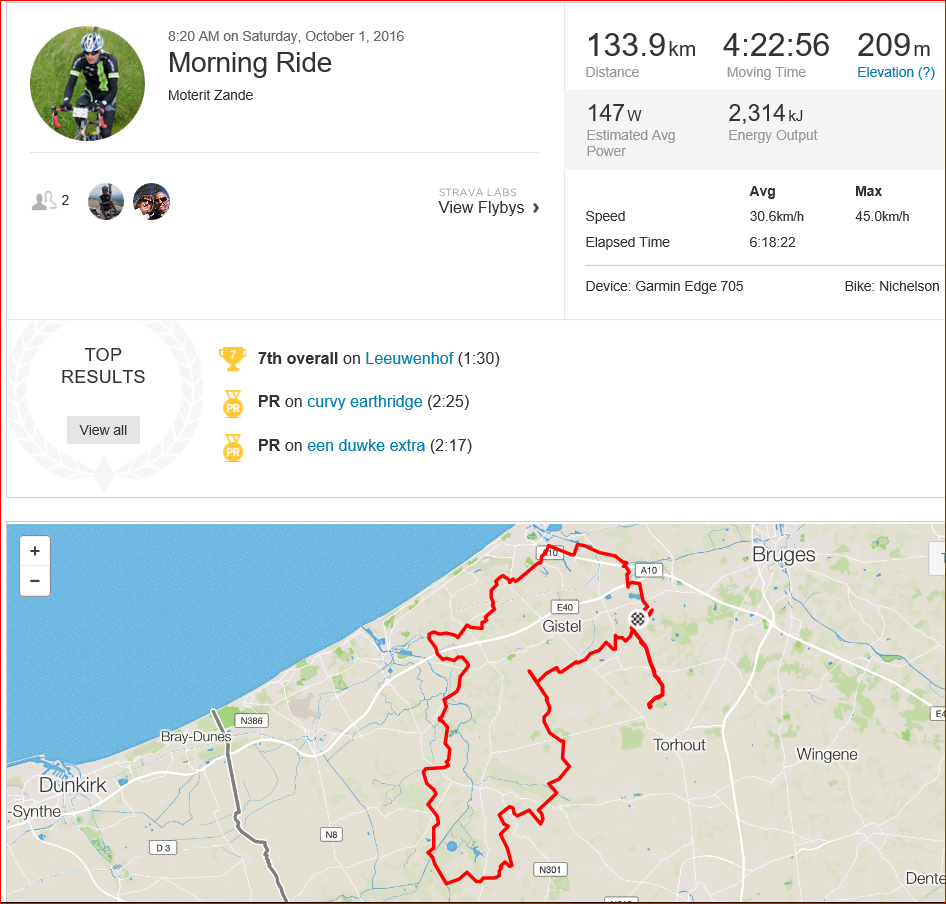Click the Bruges label on the map
This screenshot has height=904, width=946.
784,554
